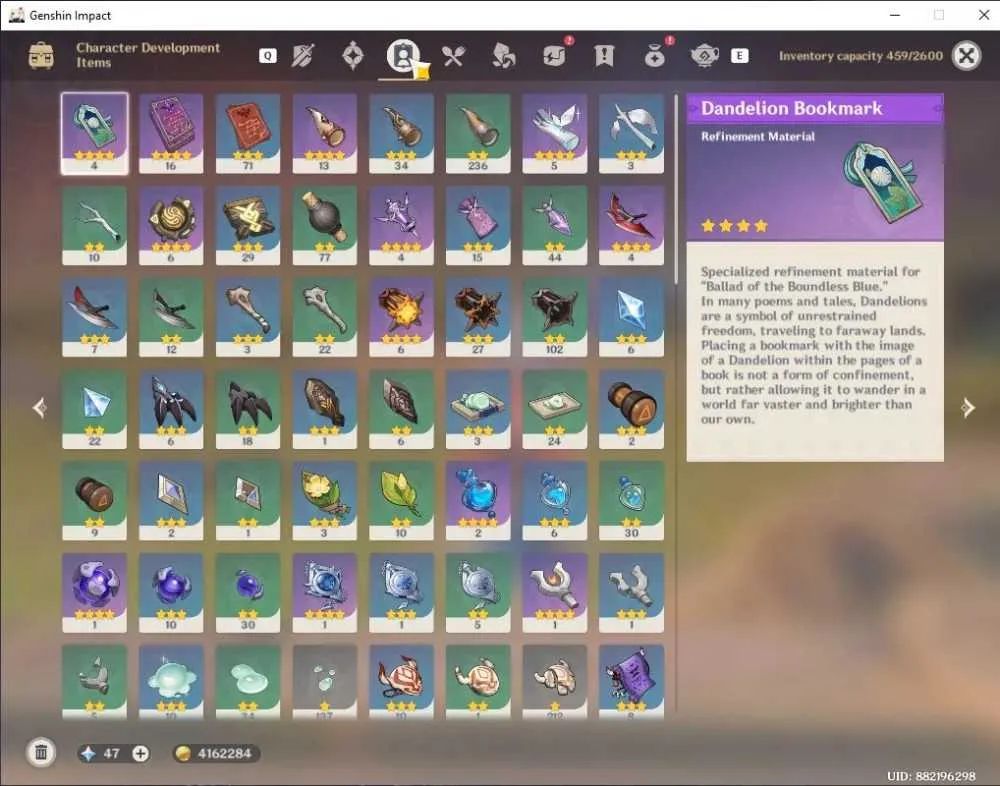The image size is (1000, 786).
Task: Select the red book item with count 71
Action: click(x=247, y=133)
